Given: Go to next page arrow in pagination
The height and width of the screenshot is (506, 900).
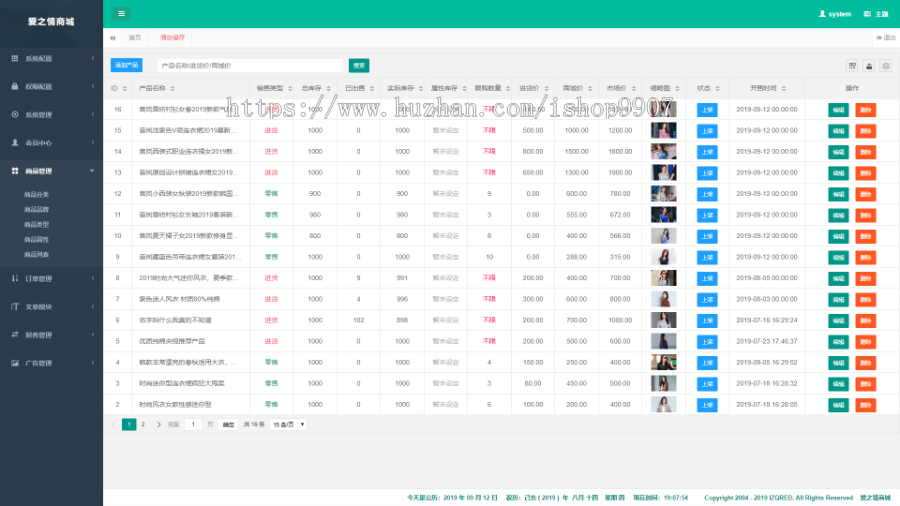Looking at the screenshot, I should 157,425.
